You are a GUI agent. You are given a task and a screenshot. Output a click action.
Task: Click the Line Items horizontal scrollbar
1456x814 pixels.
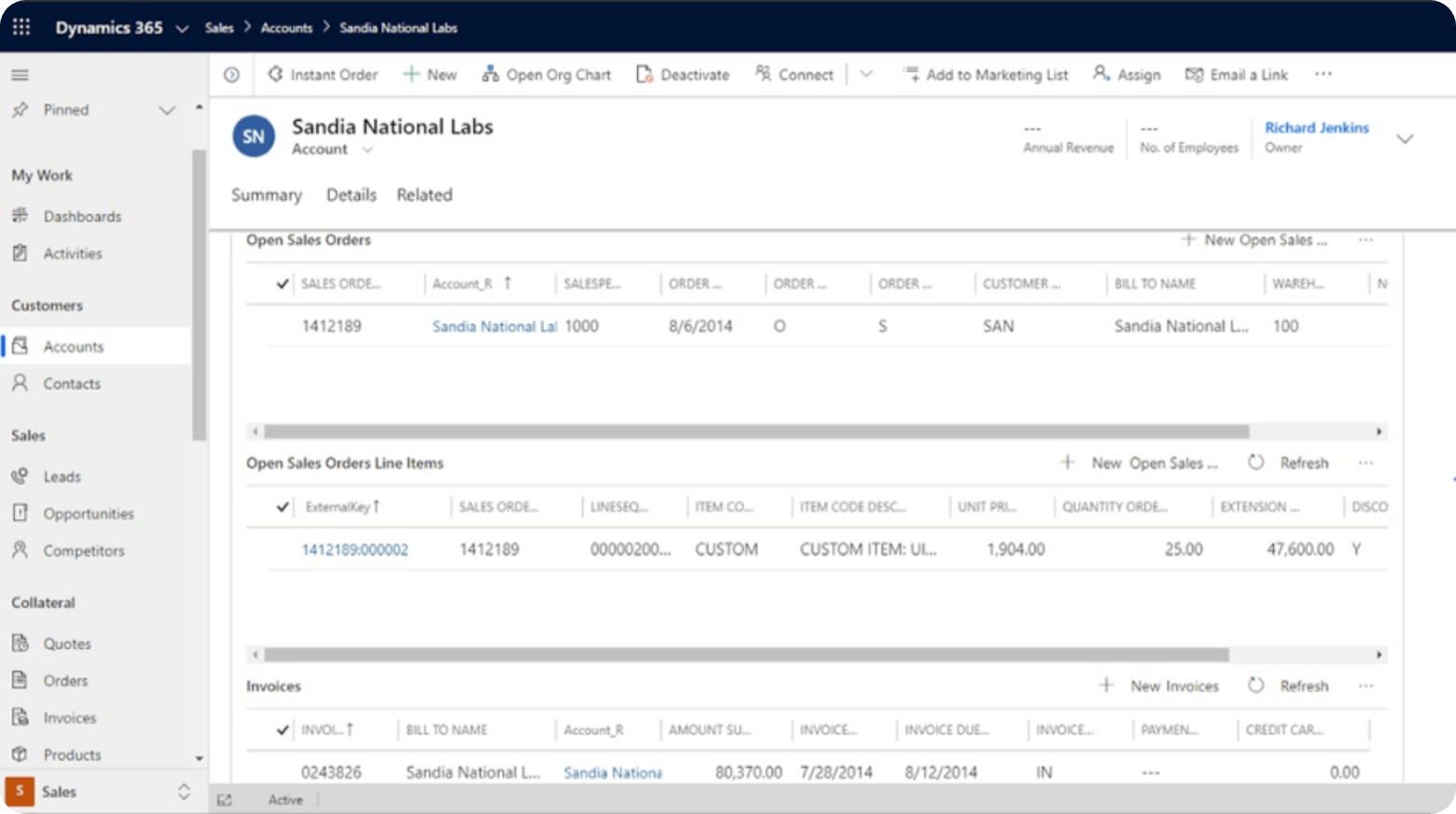pos(747,654)
